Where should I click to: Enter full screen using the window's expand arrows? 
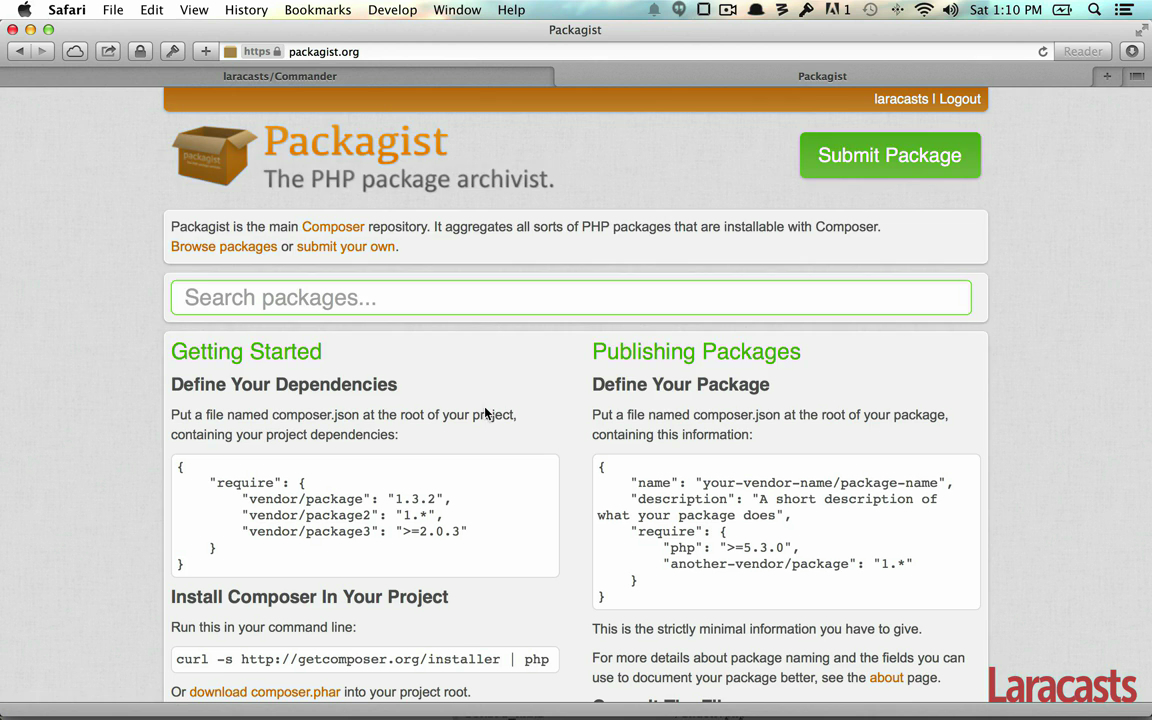point(1141,29)
